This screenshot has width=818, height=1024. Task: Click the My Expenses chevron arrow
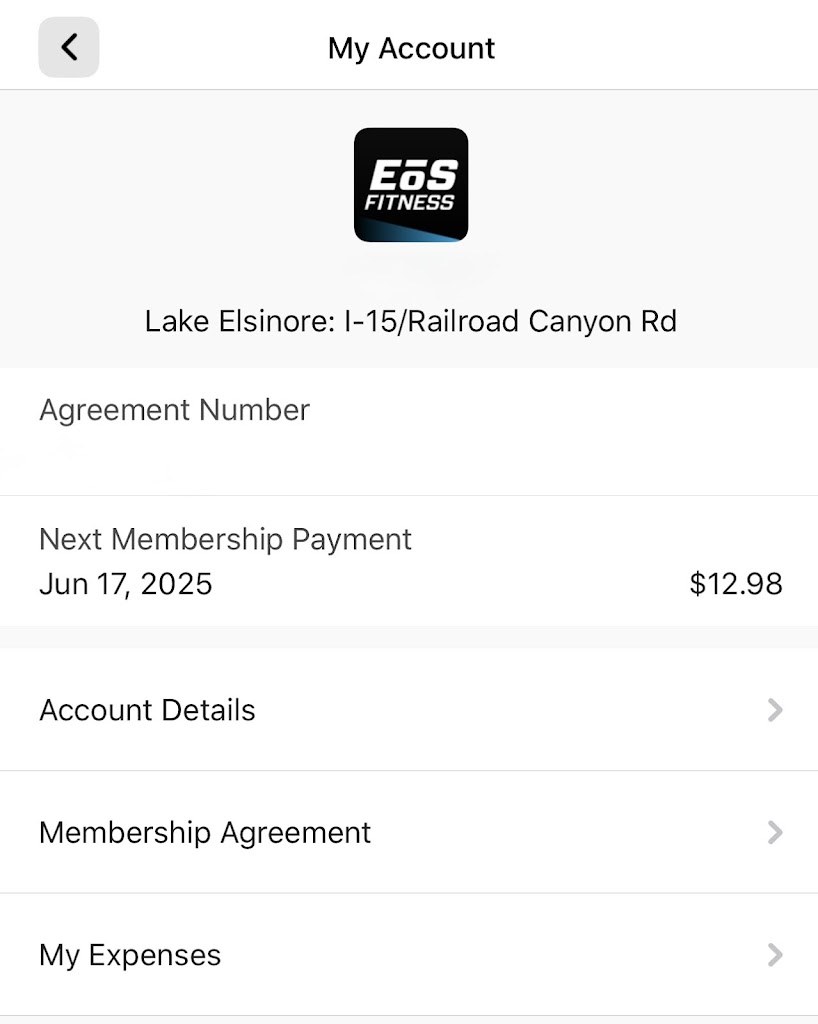click(x=774, y=955)
